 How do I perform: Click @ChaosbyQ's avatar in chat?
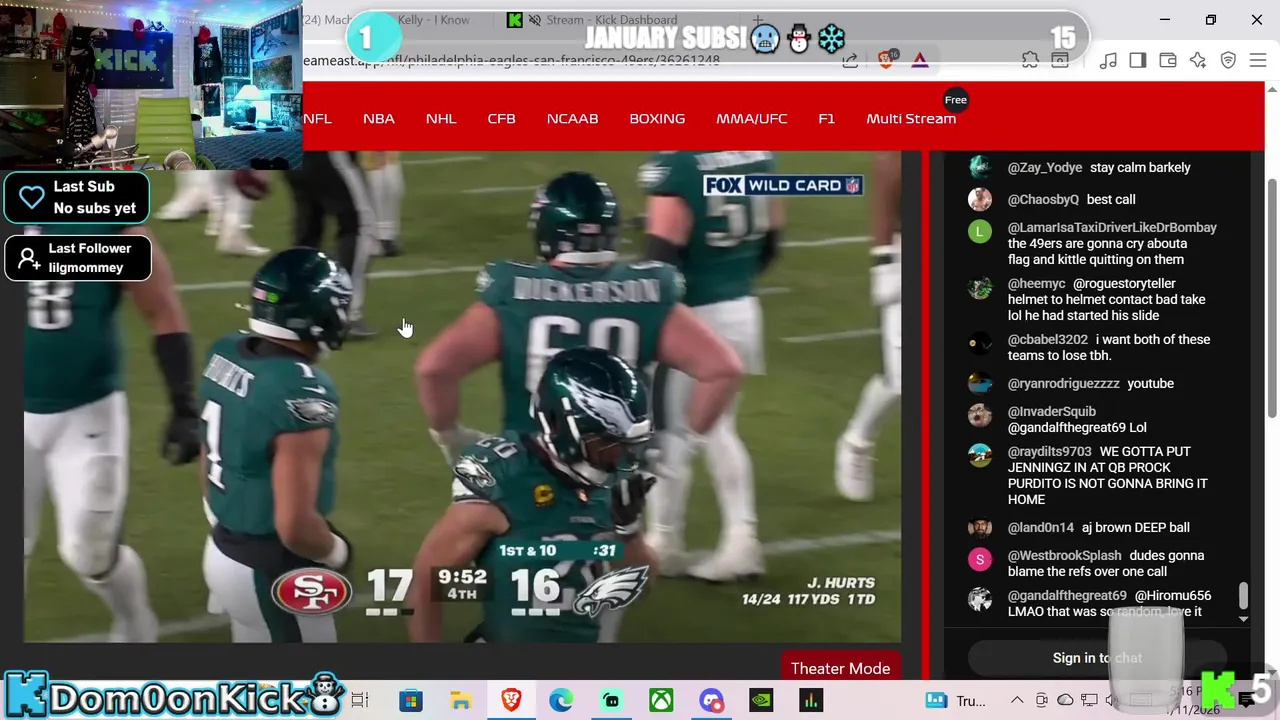[980, 199]
